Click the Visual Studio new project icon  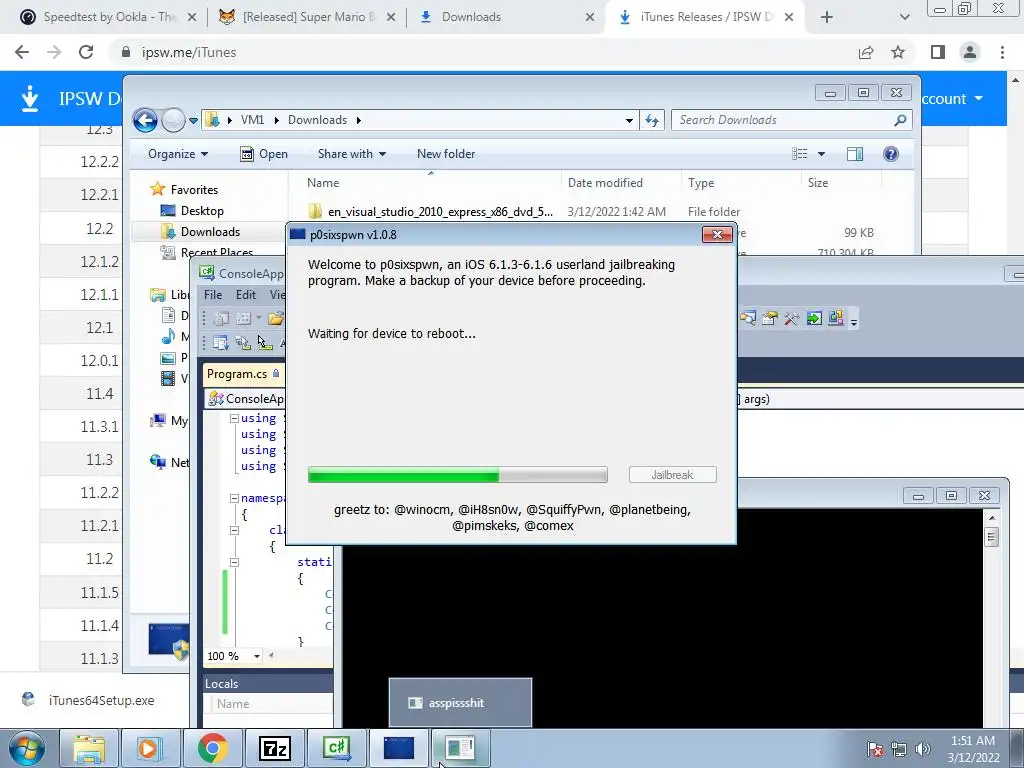pyautogui.click(x=222, y=319)
